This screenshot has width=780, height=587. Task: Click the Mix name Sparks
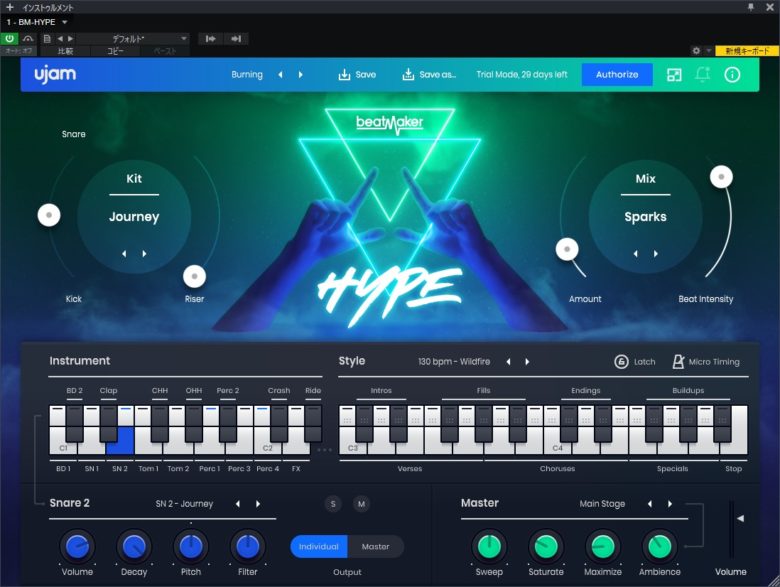click(x=645, y=217)
